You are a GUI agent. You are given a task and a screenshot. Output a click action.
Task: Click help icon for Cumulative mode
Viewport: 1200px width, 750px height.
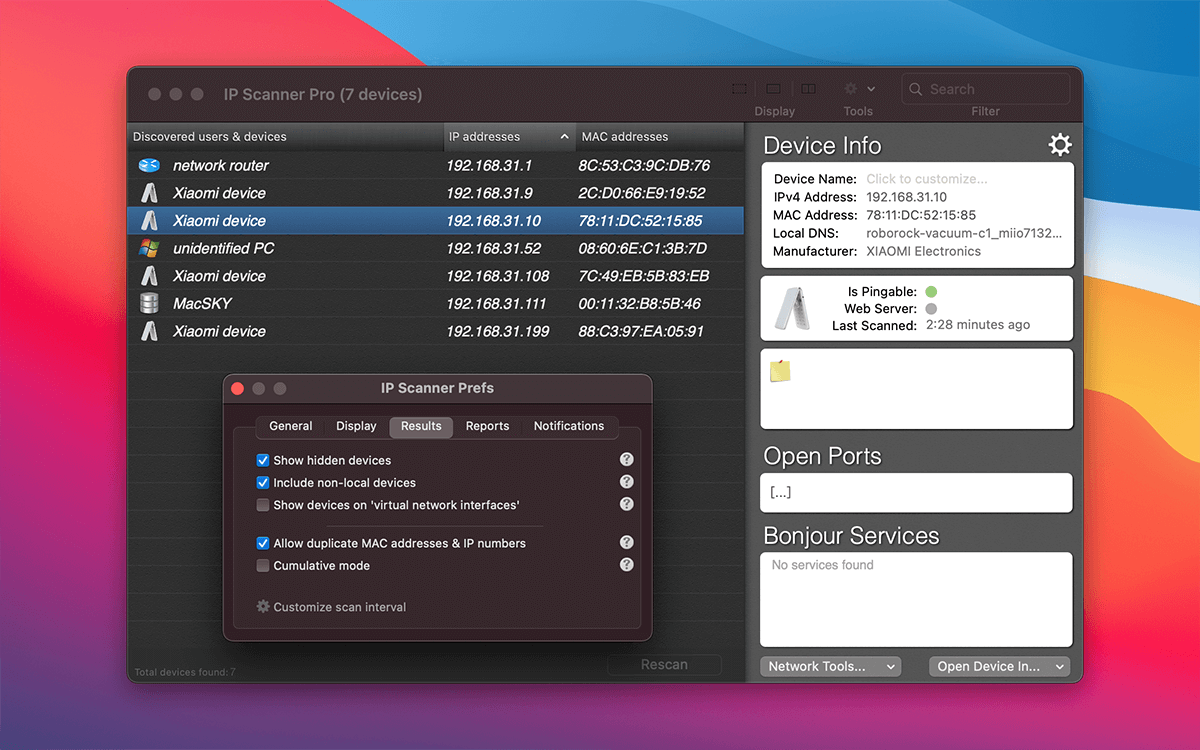pyautogui.click(x=626, y=564)
